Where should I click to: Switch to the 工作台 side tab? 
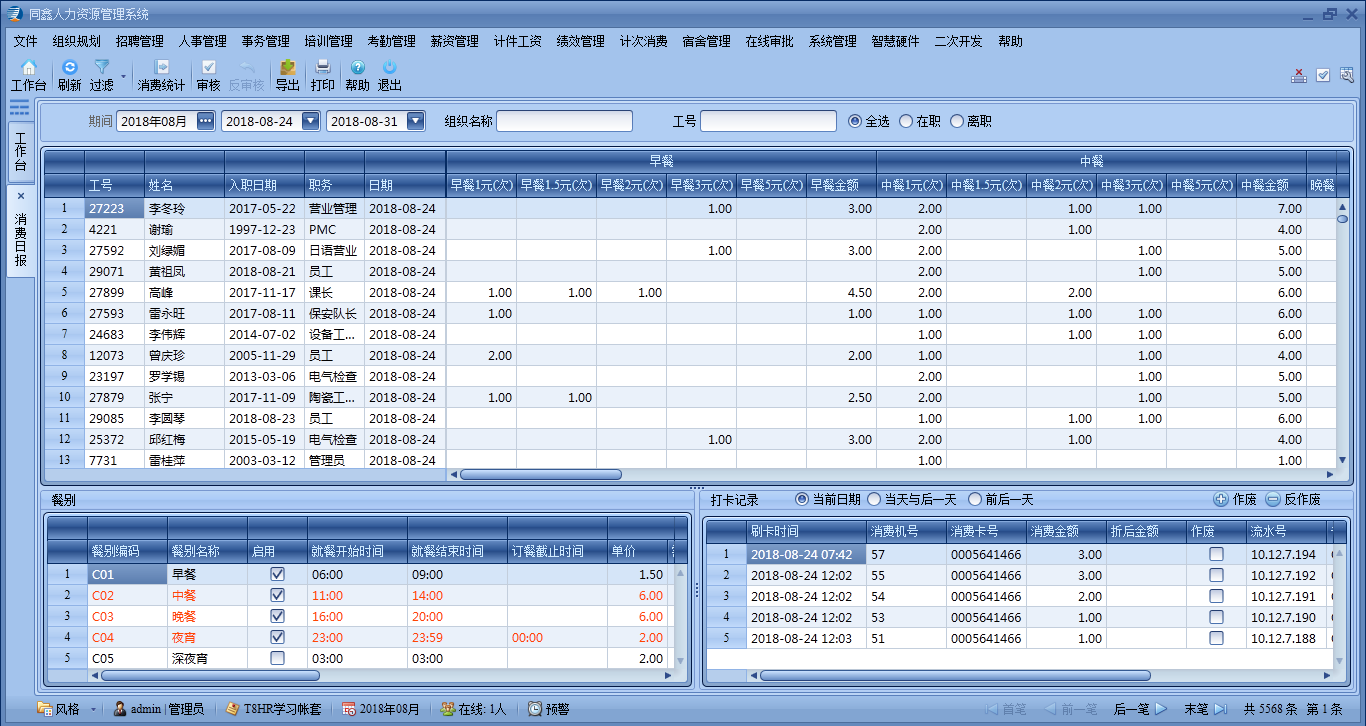[x=20, y=151]
